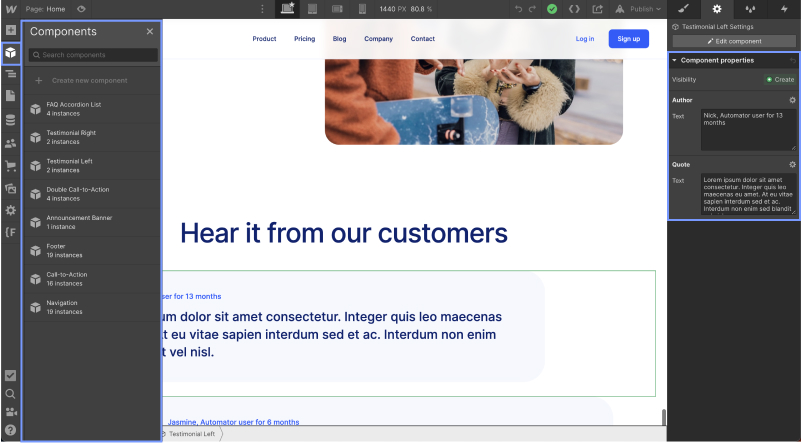The image size is (801, 443).
Task: Click the canvas zoom 80.8 % value
Action: (421, 9)
